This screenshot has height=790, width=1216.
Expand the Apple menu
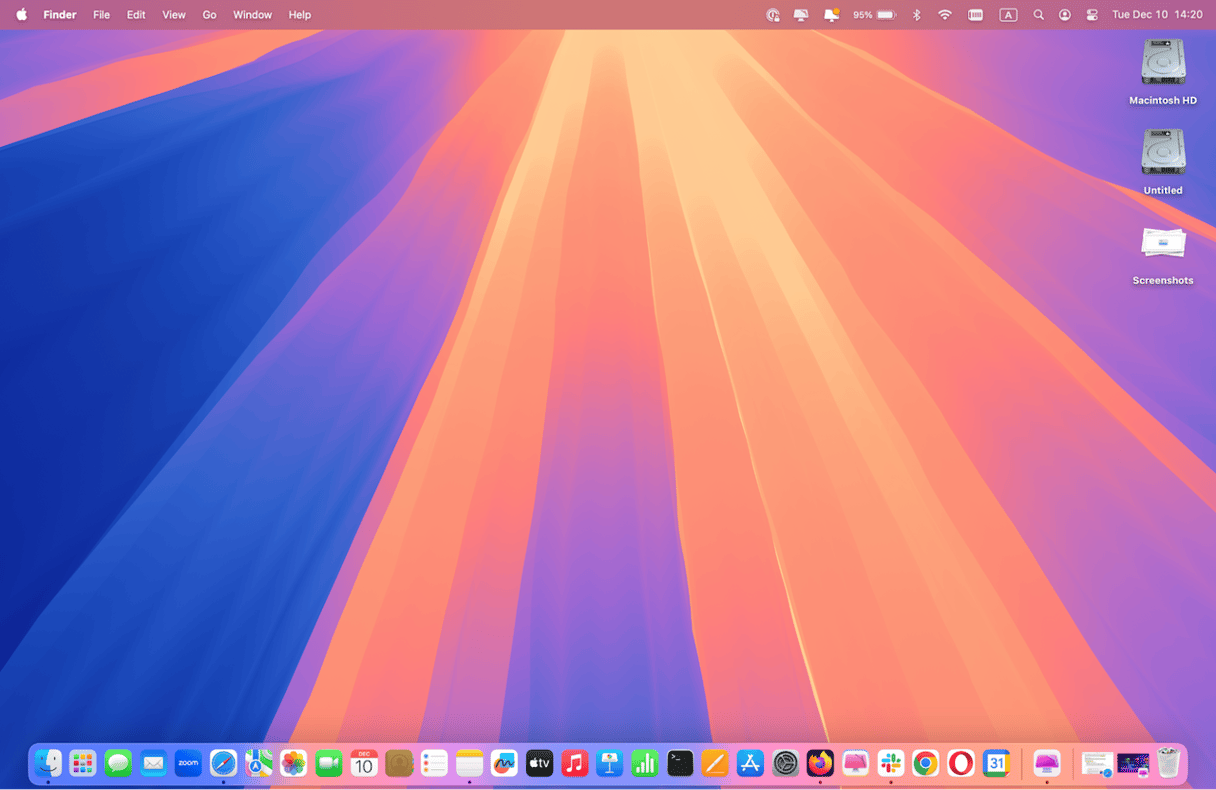pos(21,15)
